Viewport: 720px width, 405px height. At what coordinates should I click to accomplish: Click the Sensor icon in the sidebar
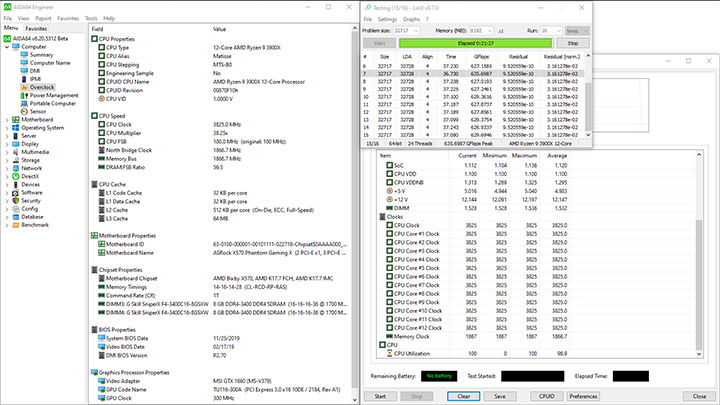point(24,111)
